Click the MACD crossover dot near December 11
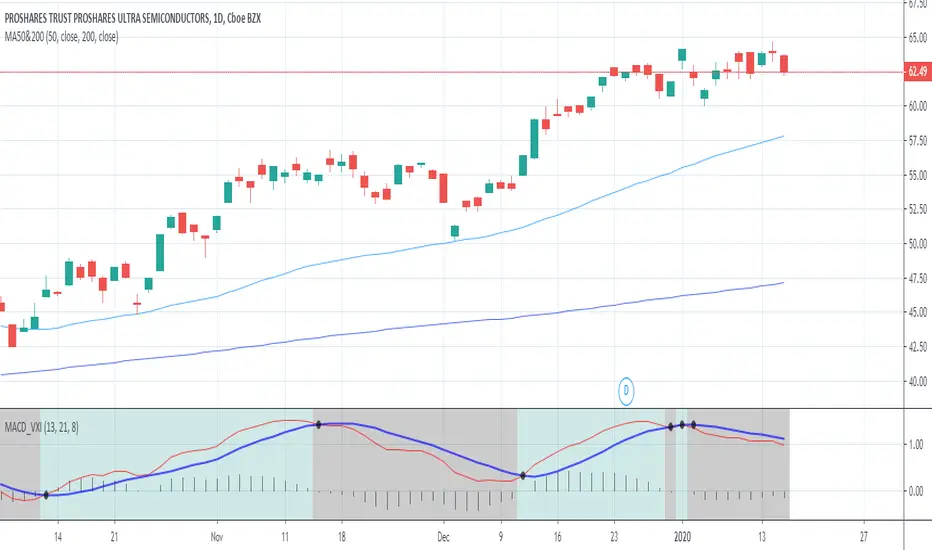The height and width of the screenshot is (550, 932). click(x=523, y=476)
